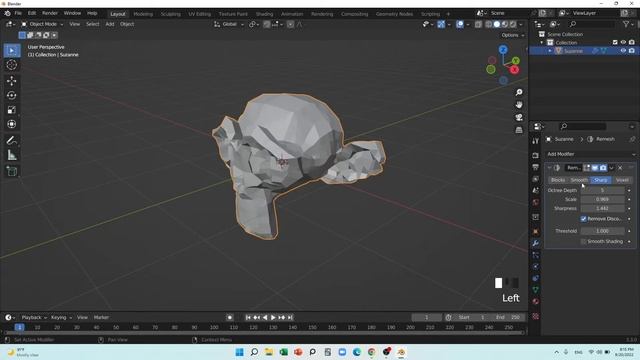The image size is (640, 360).
Task: Open the Texture properties checker tab
Action: click(x=536, y=316)
